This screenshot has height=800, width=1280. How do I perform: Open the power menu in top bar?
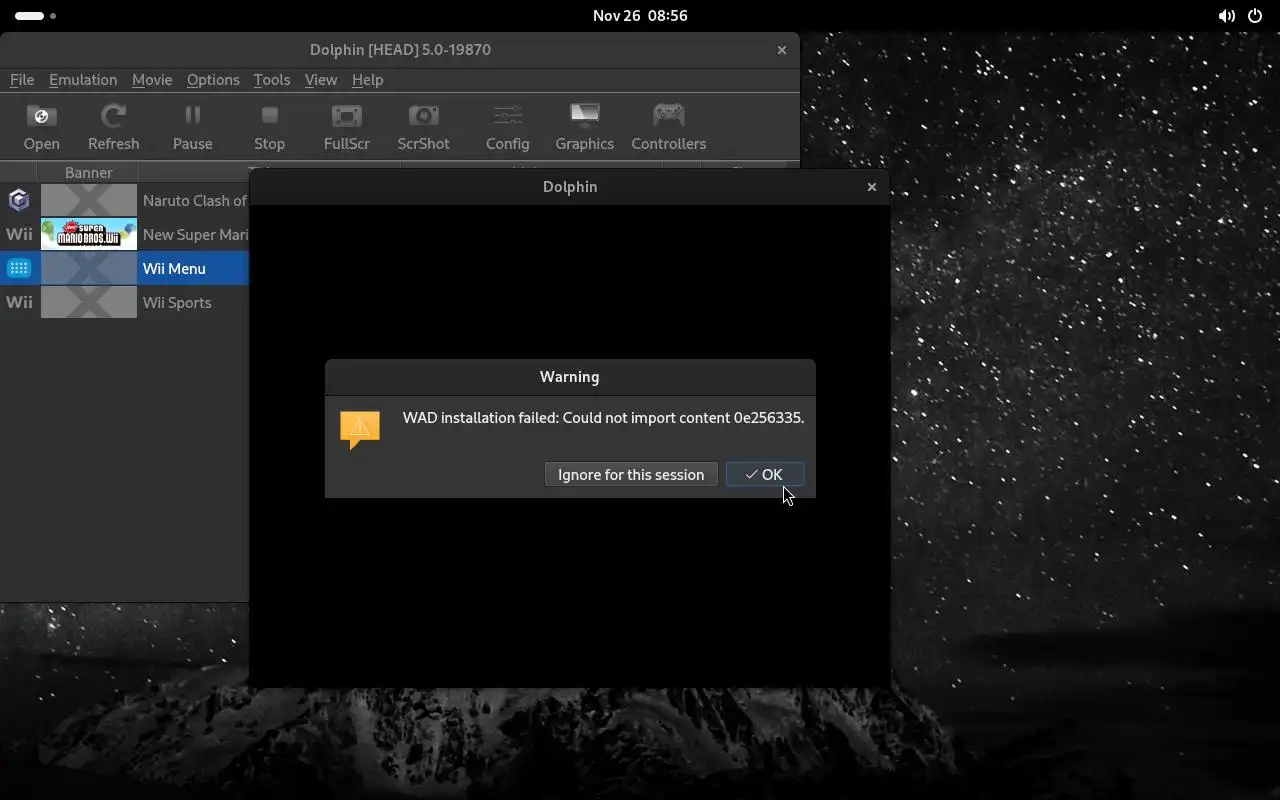[1256, 16]
